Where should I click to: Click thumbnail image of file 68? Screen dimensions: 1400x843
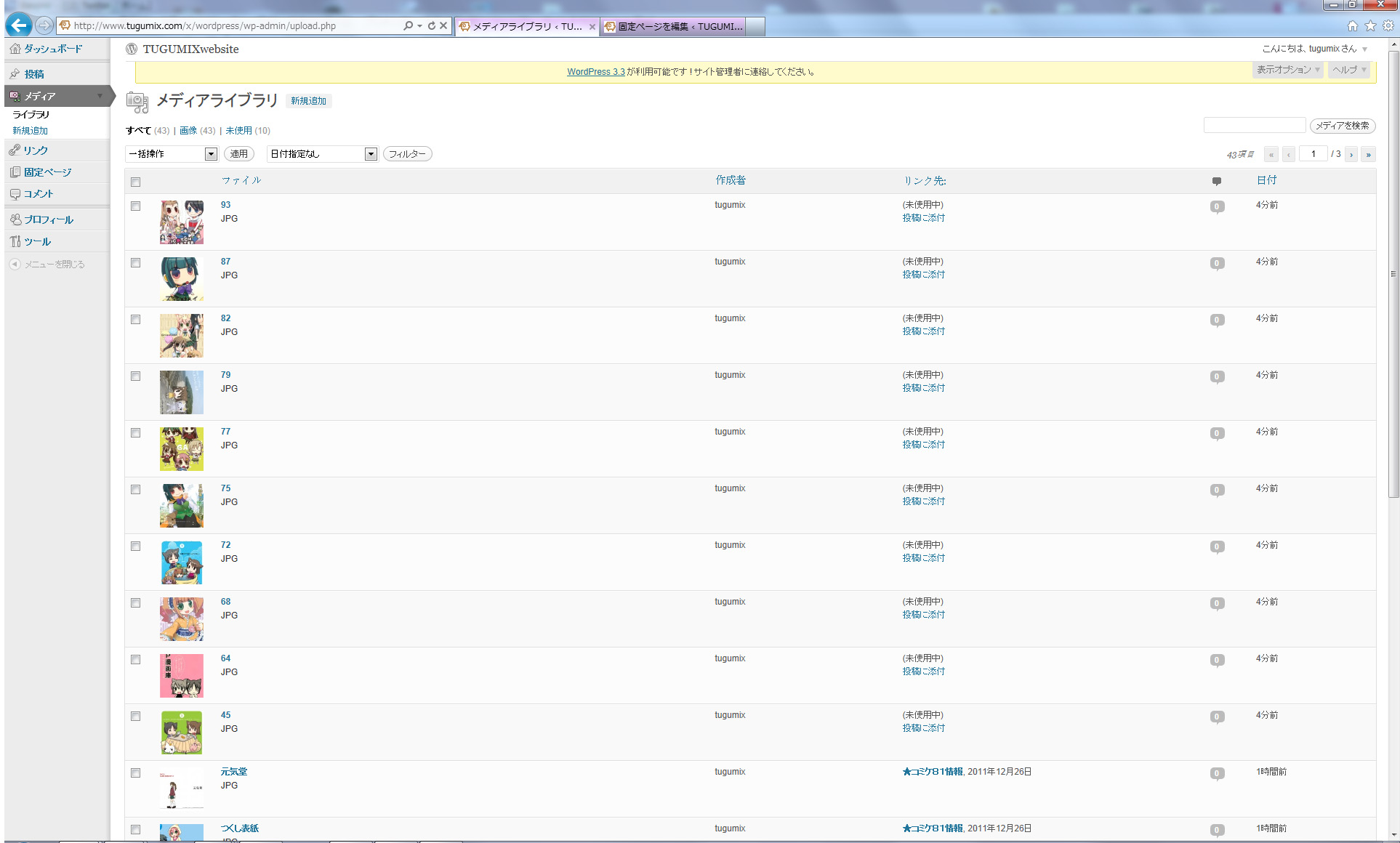tap(181, 618)
